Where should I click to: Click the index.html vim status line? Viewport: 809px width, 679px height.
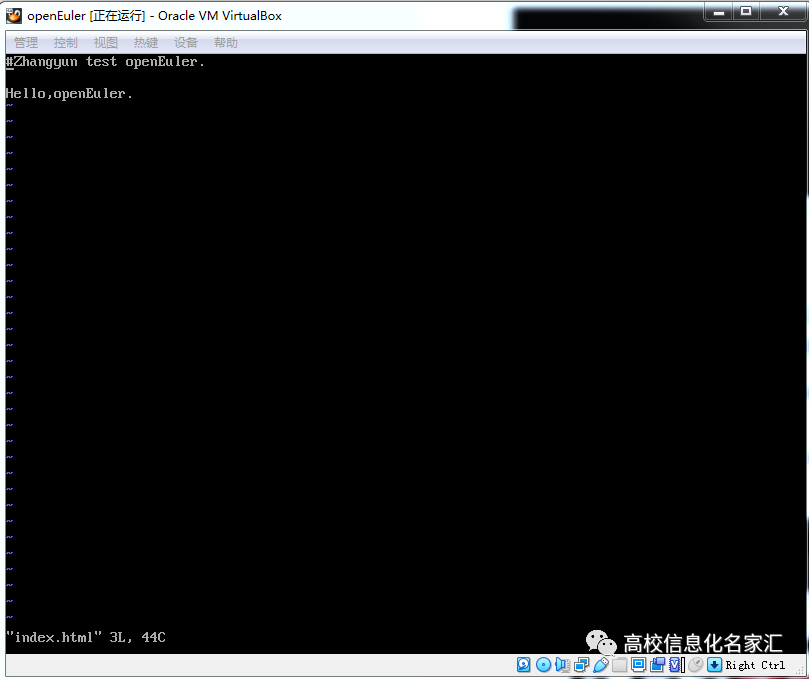pos(85,637)
